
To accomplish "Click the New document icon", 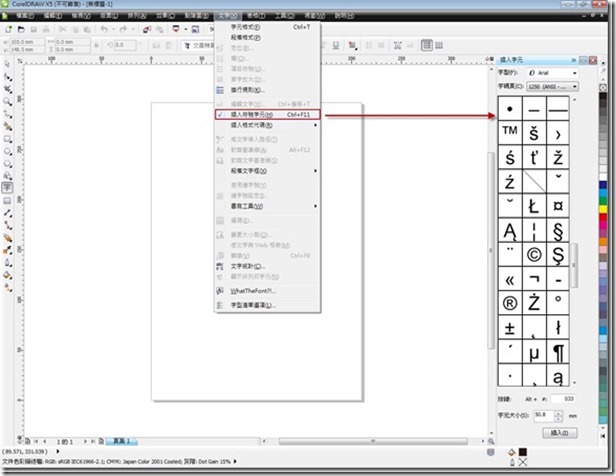I will [8, 29].
